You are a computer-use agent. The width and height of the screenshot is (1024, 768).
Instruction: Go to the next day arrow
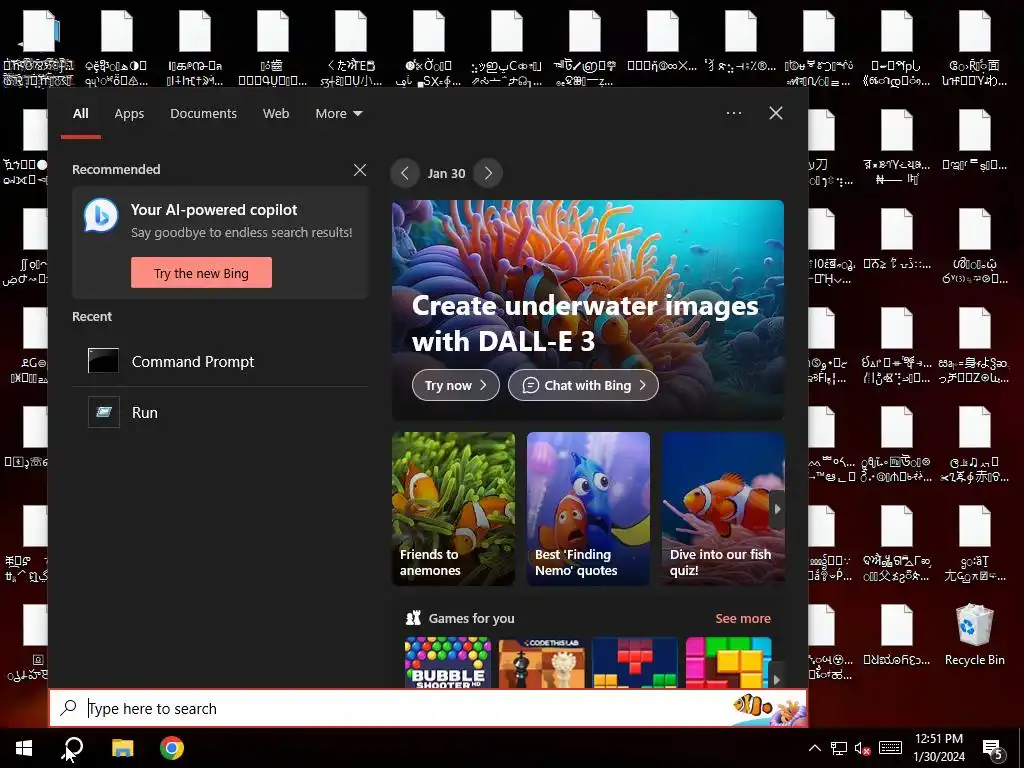[x=488, y=173]
